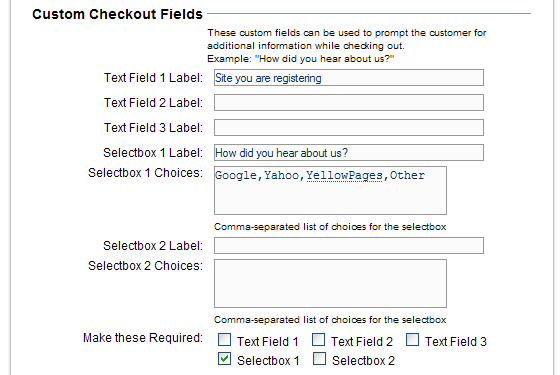This screenshot has width=560, height=375.
Task: Click the Selectbox 1 Choices textarea
Action: click(x=330, y=191)
